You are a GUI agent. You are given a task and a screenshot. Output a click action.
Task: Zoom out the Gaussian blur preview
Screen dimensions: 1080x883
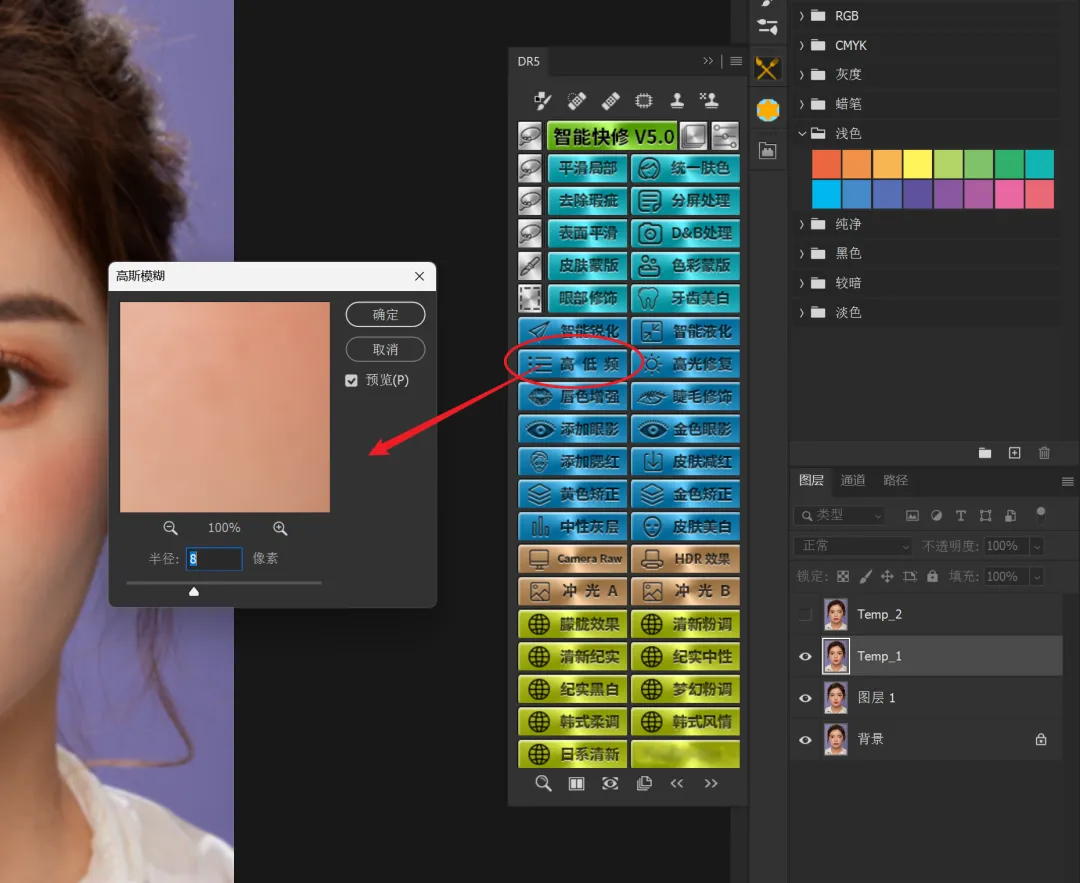click(170, 528)
